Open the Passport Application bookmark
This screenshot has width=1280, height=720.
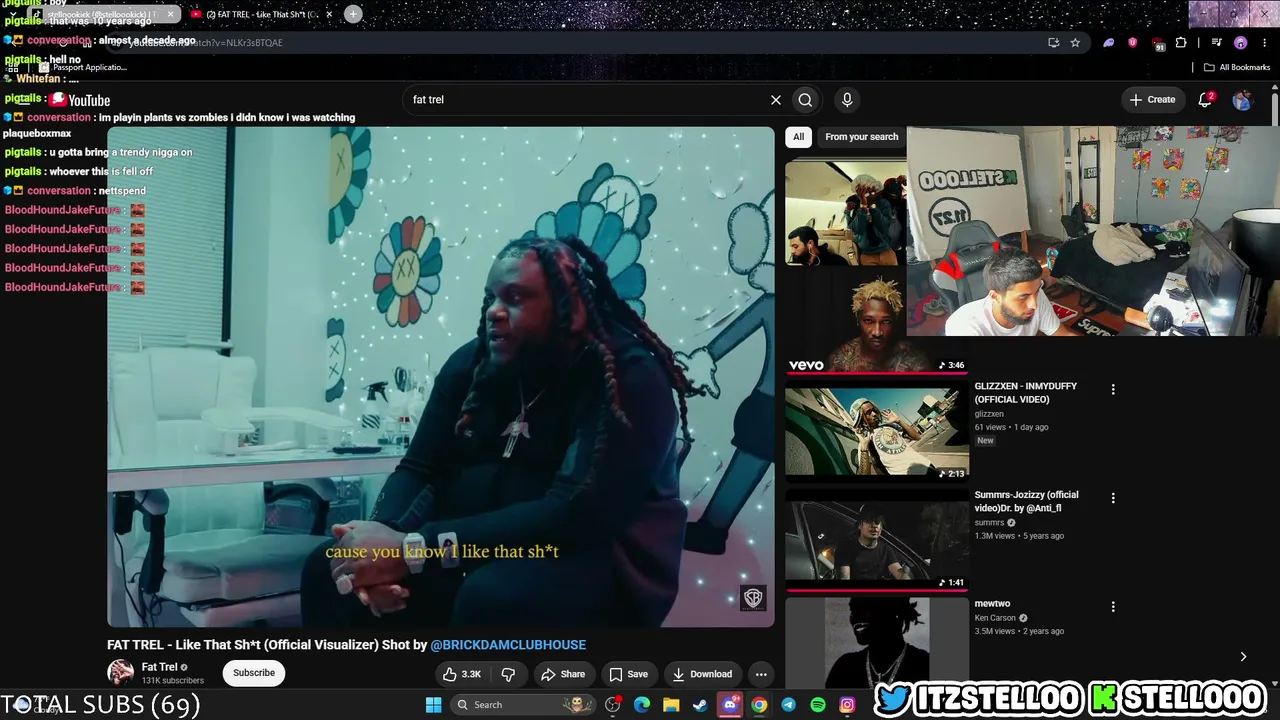point(83,68)
